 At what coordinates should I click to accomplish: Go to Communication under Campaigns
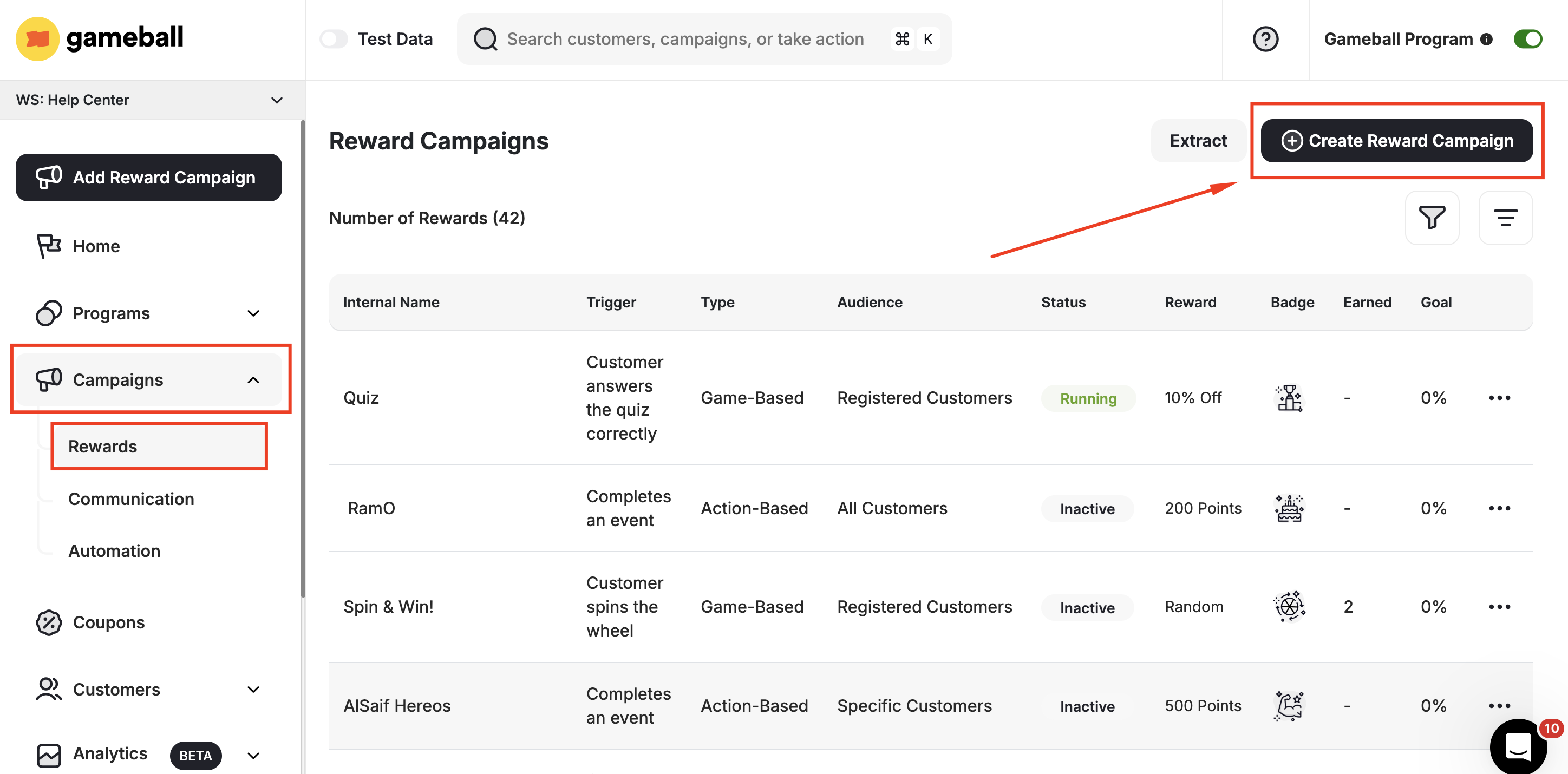pos(131,498)
